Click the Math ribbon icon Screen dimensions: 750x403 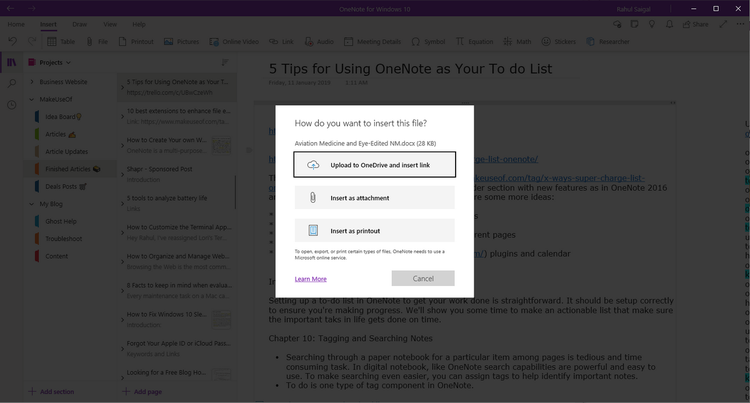(x=507, y=42)
